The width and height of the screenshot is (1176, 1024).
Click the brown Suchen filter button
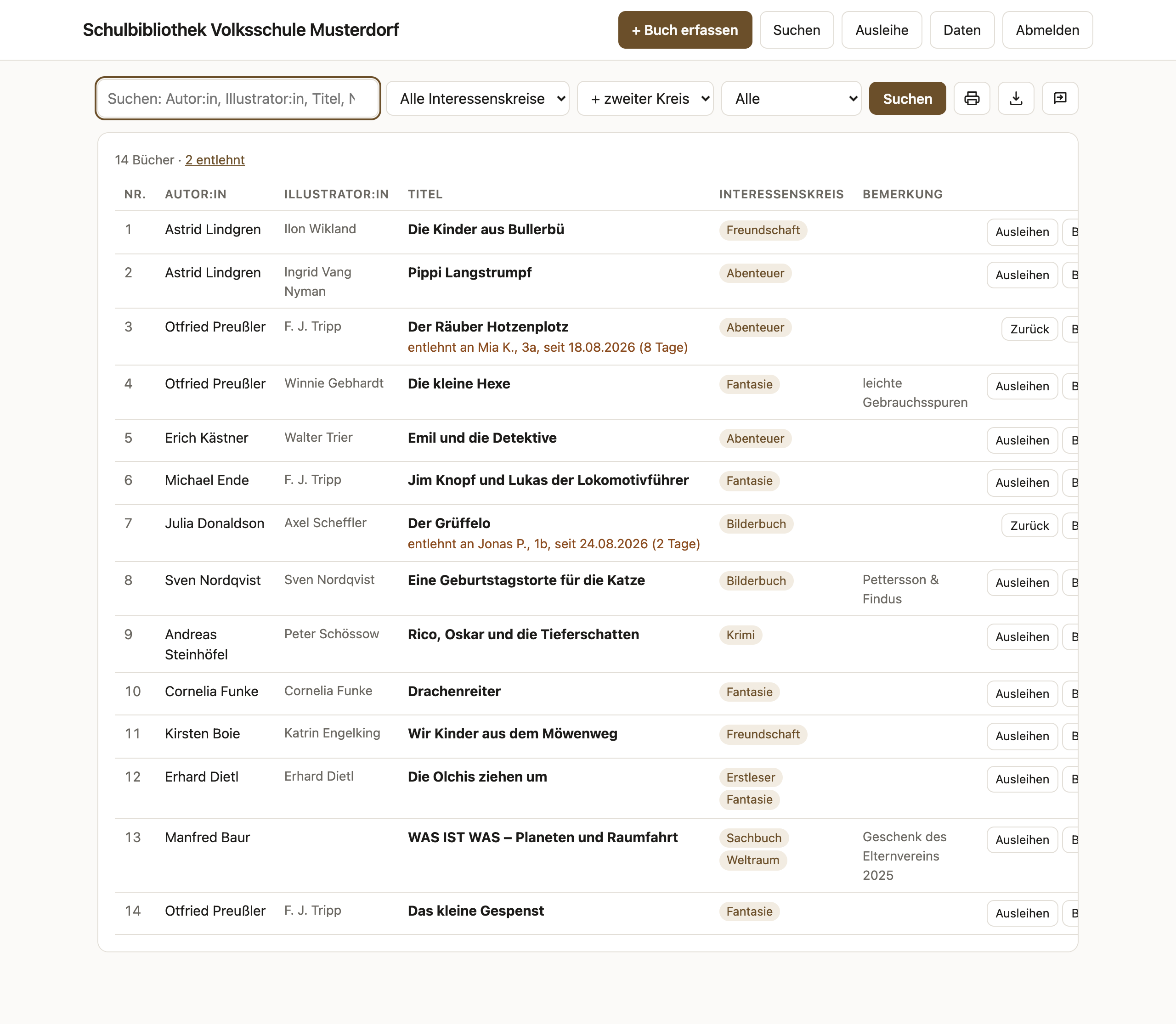point(907,98)
